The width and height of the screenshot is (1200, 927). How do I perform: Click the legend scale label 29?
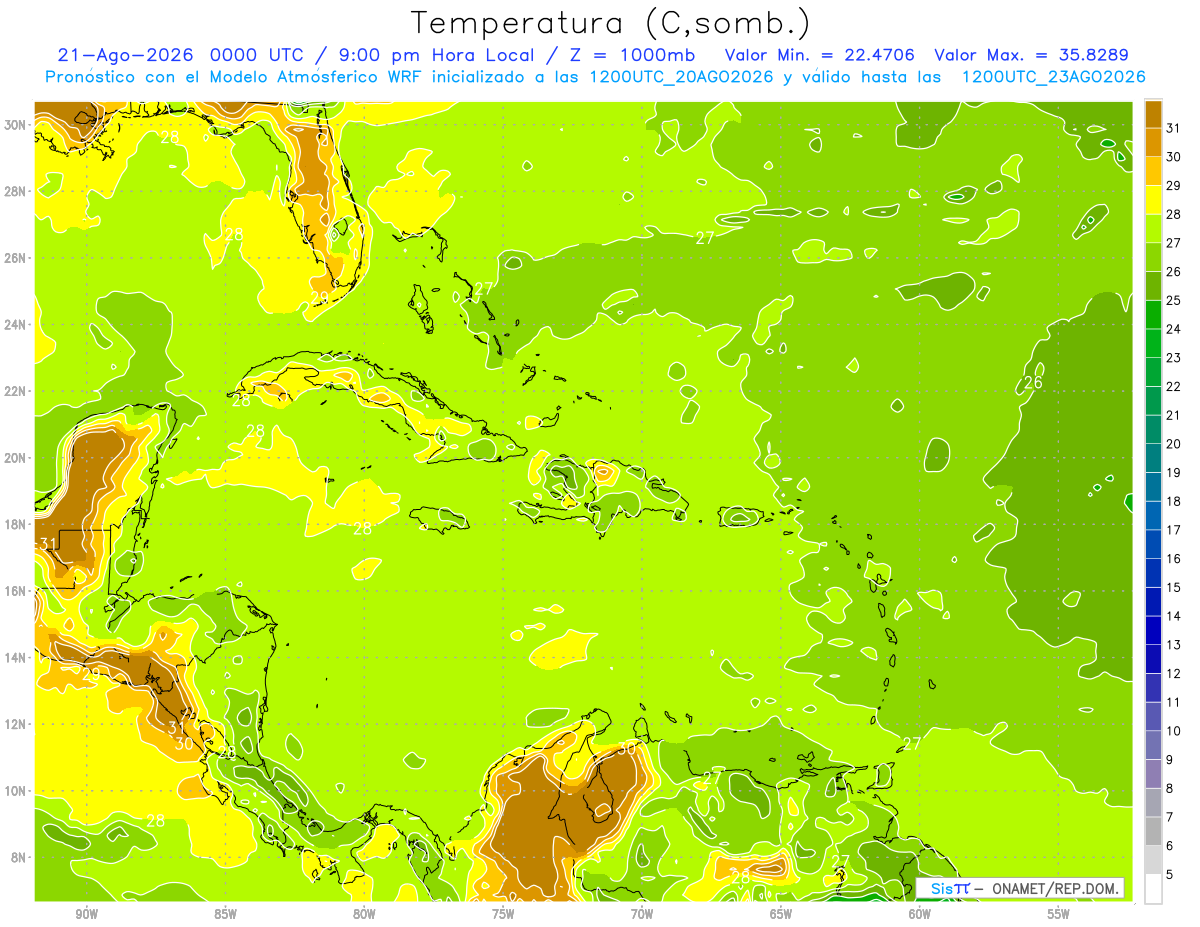[x=1174, y=186]
